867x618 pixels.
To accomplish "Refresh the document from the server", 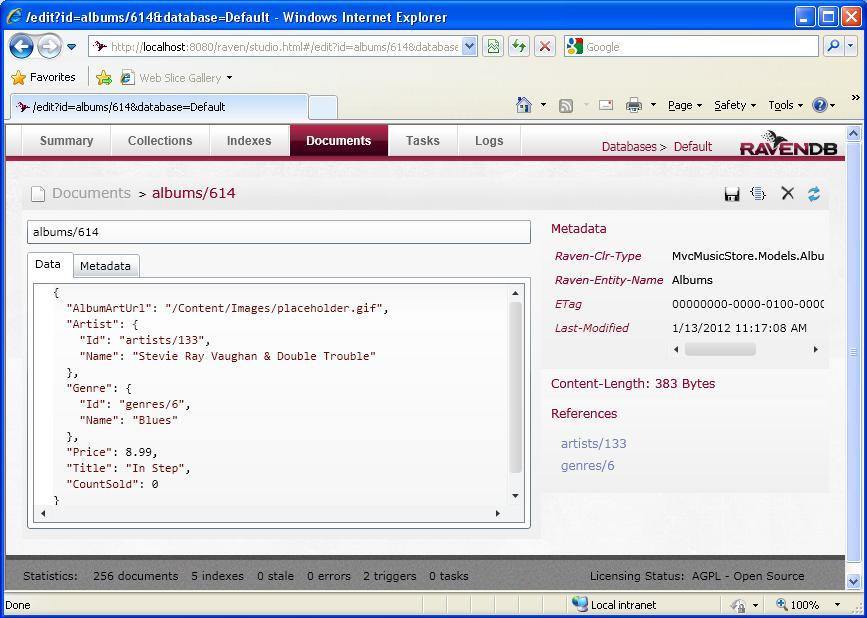I will click(x=814, y=193).
